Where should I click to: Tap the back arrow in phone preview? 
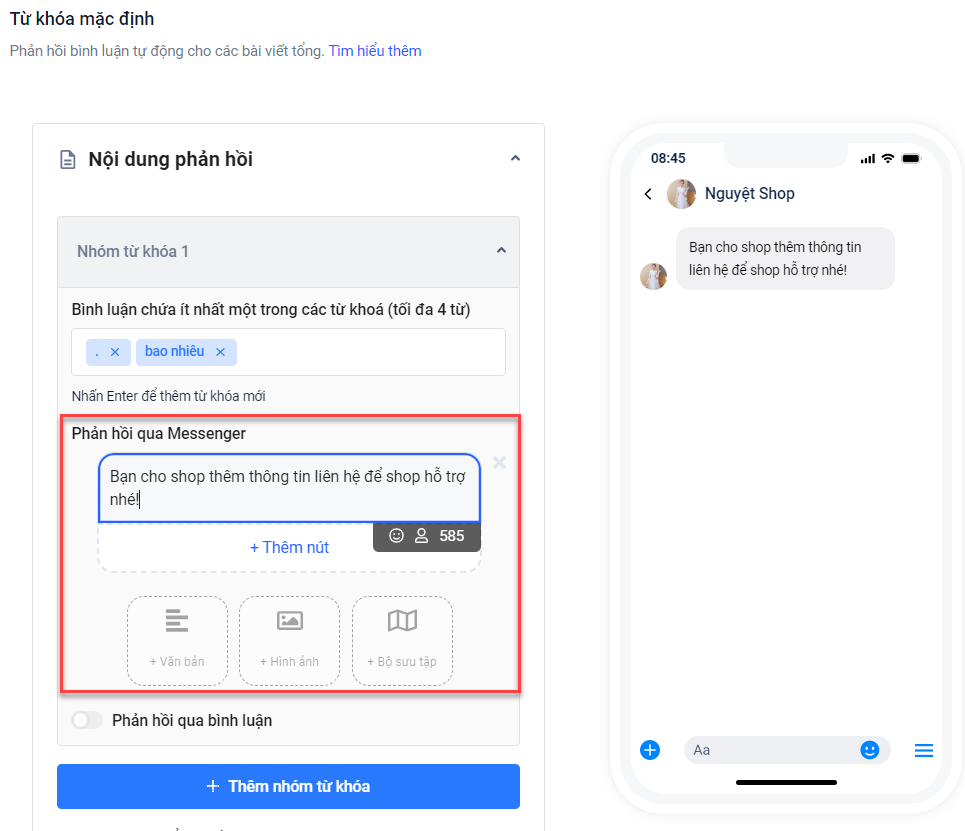648,195
